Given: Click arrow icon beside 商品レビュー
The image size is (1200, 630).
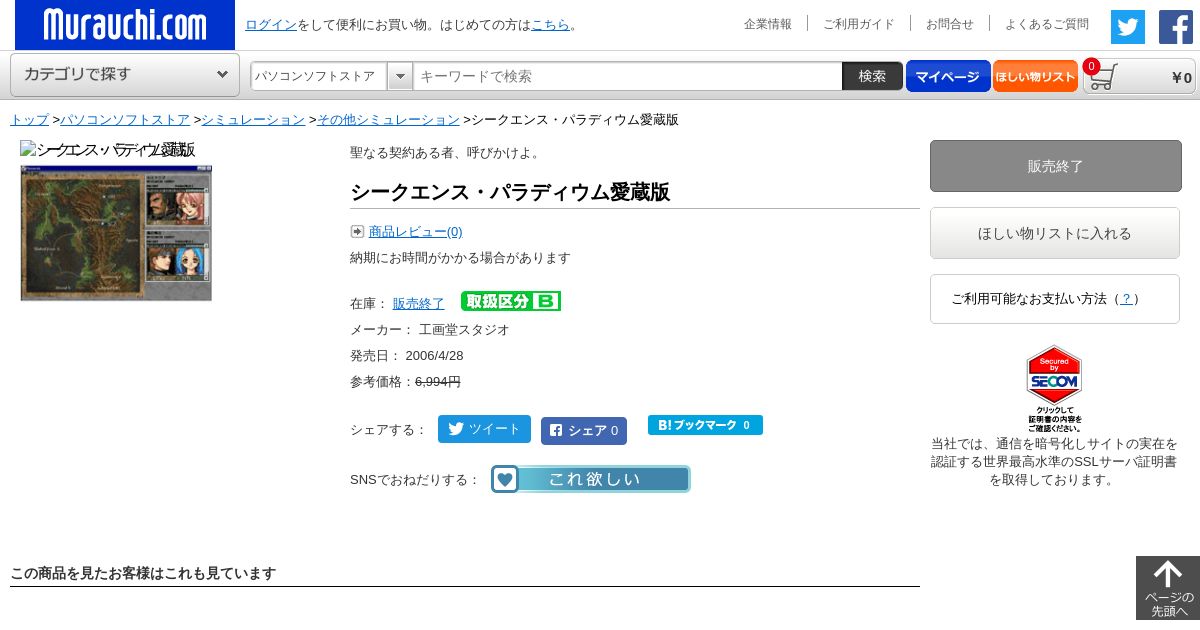Looking at the screenshot, I should coord(357,232).
